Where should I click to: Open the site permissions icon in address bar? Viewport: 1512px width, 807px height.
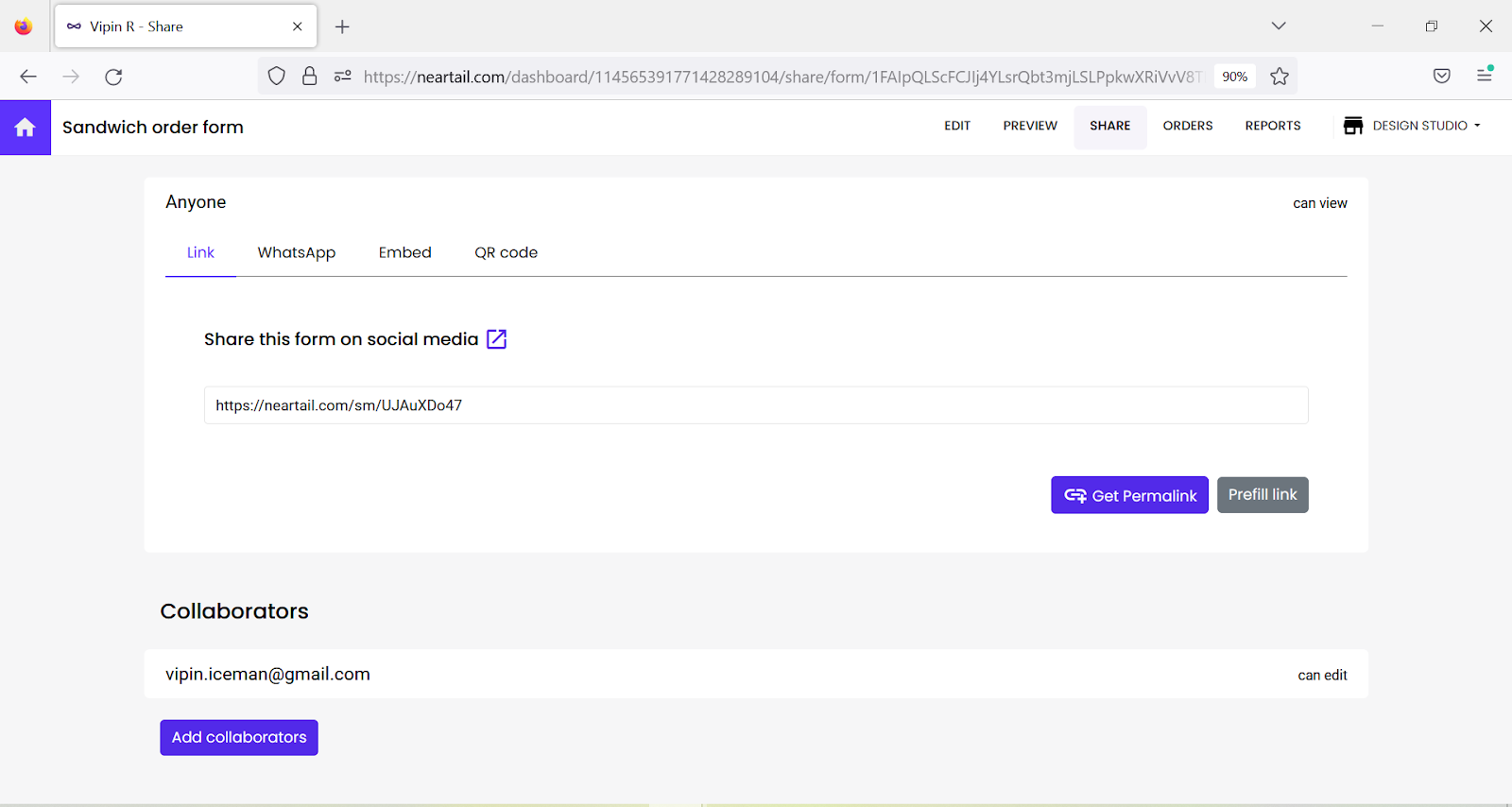(343, 77)
